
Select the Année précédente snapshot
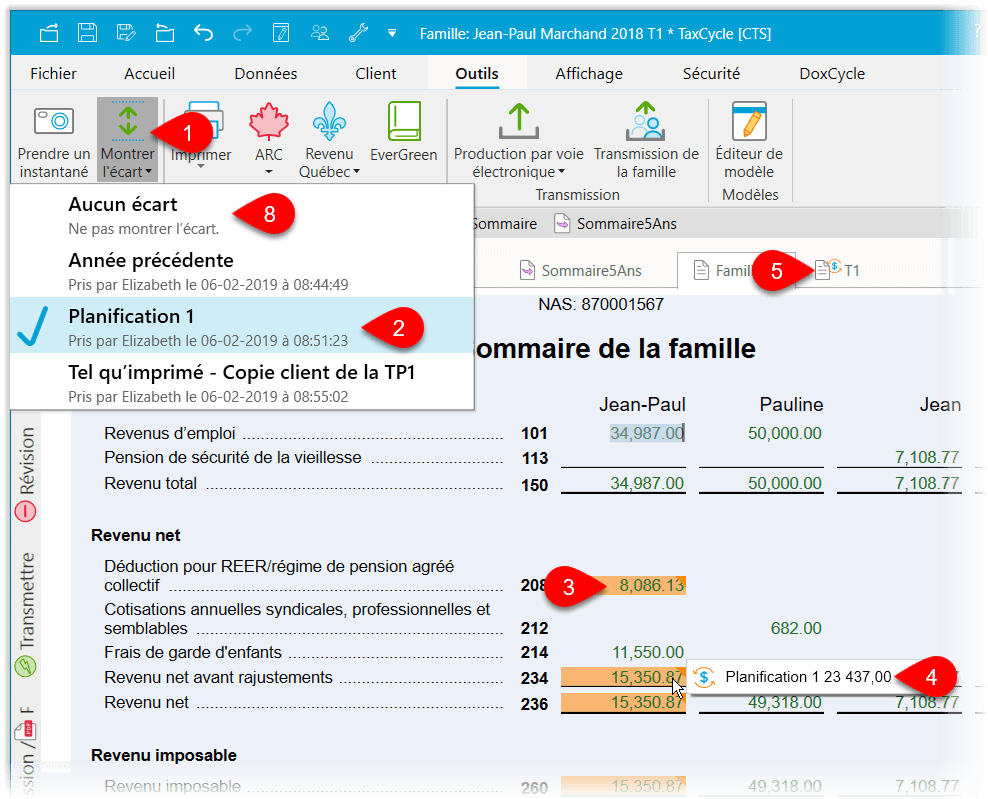pos(242,270)
